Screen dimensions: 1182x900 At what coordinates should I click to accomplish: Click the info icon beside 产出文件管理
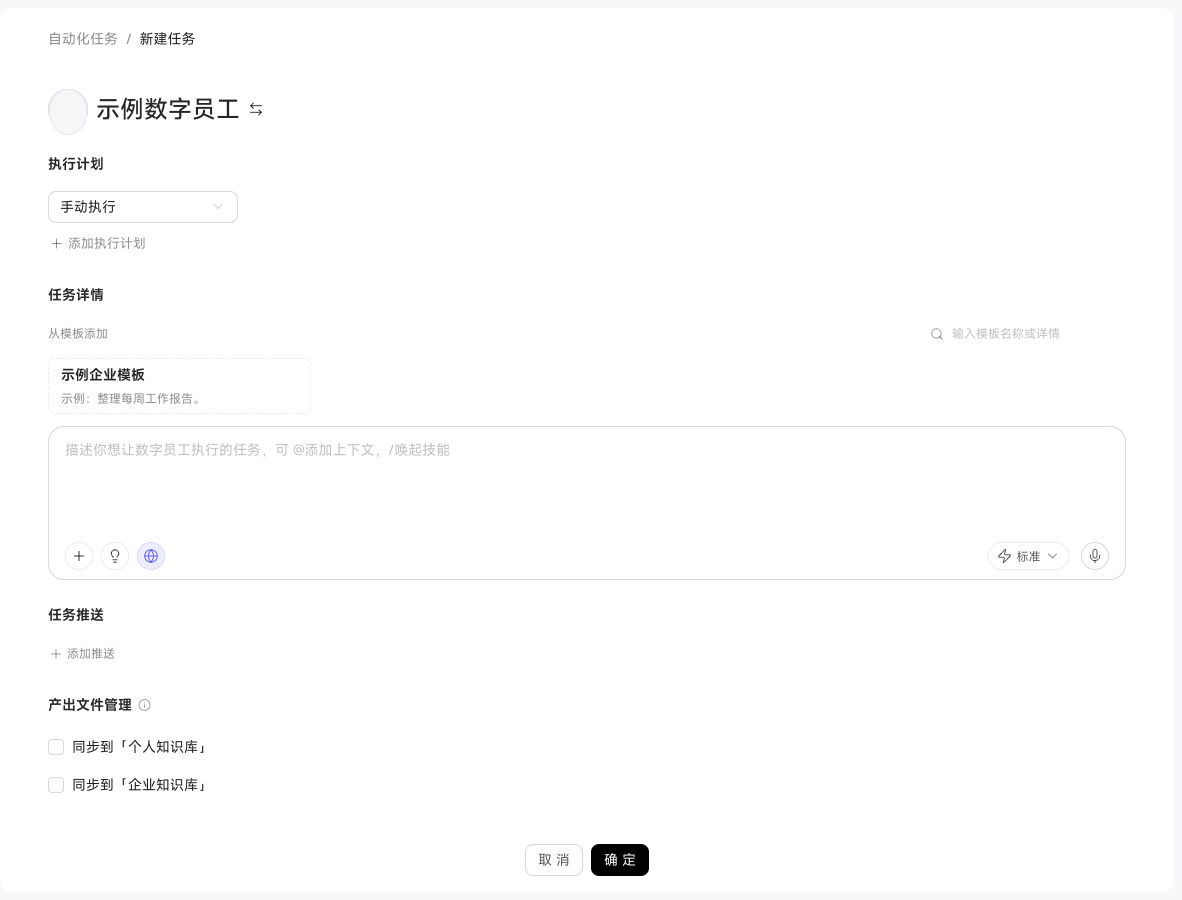(145, 705)
